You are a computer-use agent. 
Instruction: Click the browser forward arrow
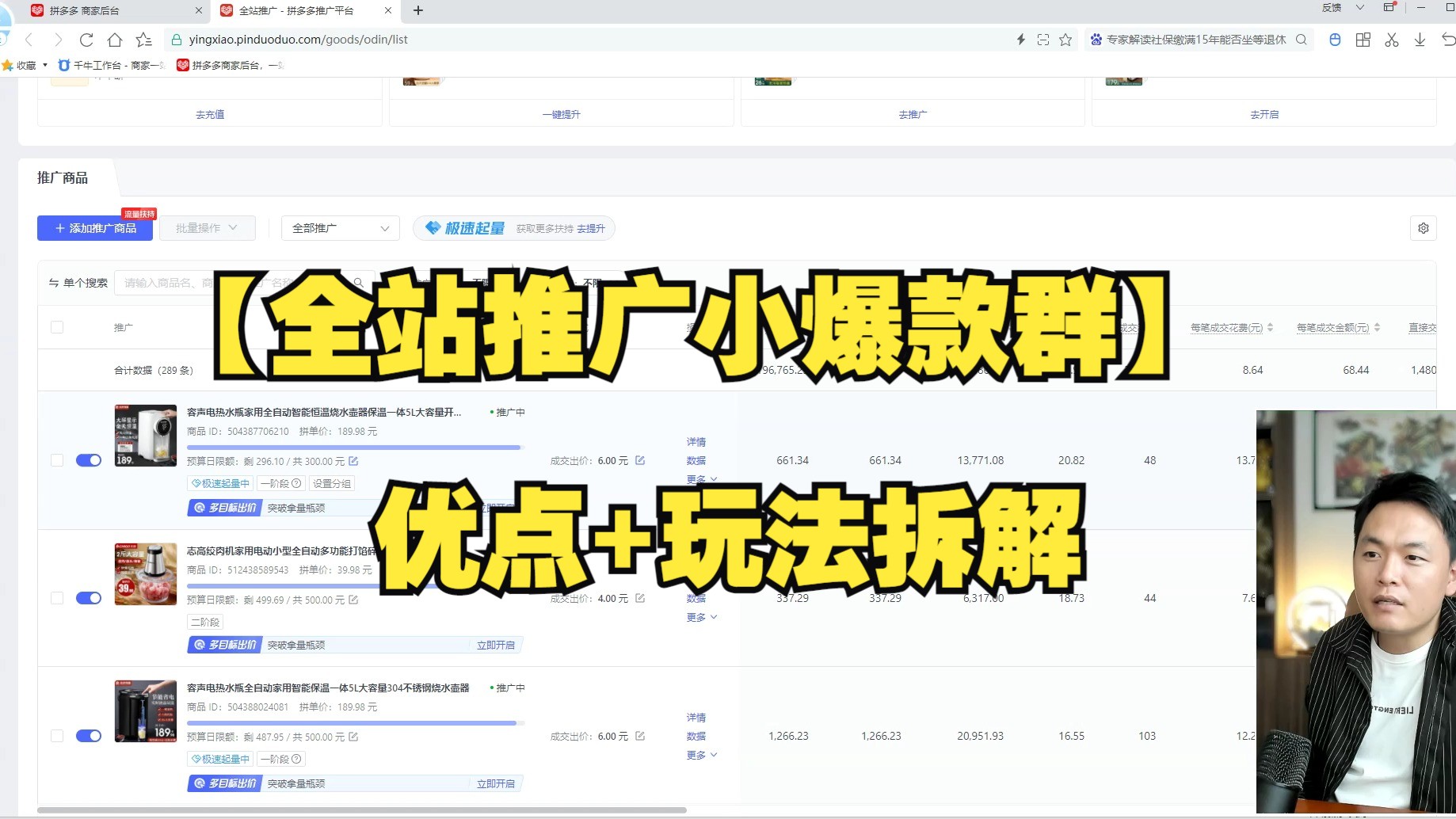coord(58,40)
